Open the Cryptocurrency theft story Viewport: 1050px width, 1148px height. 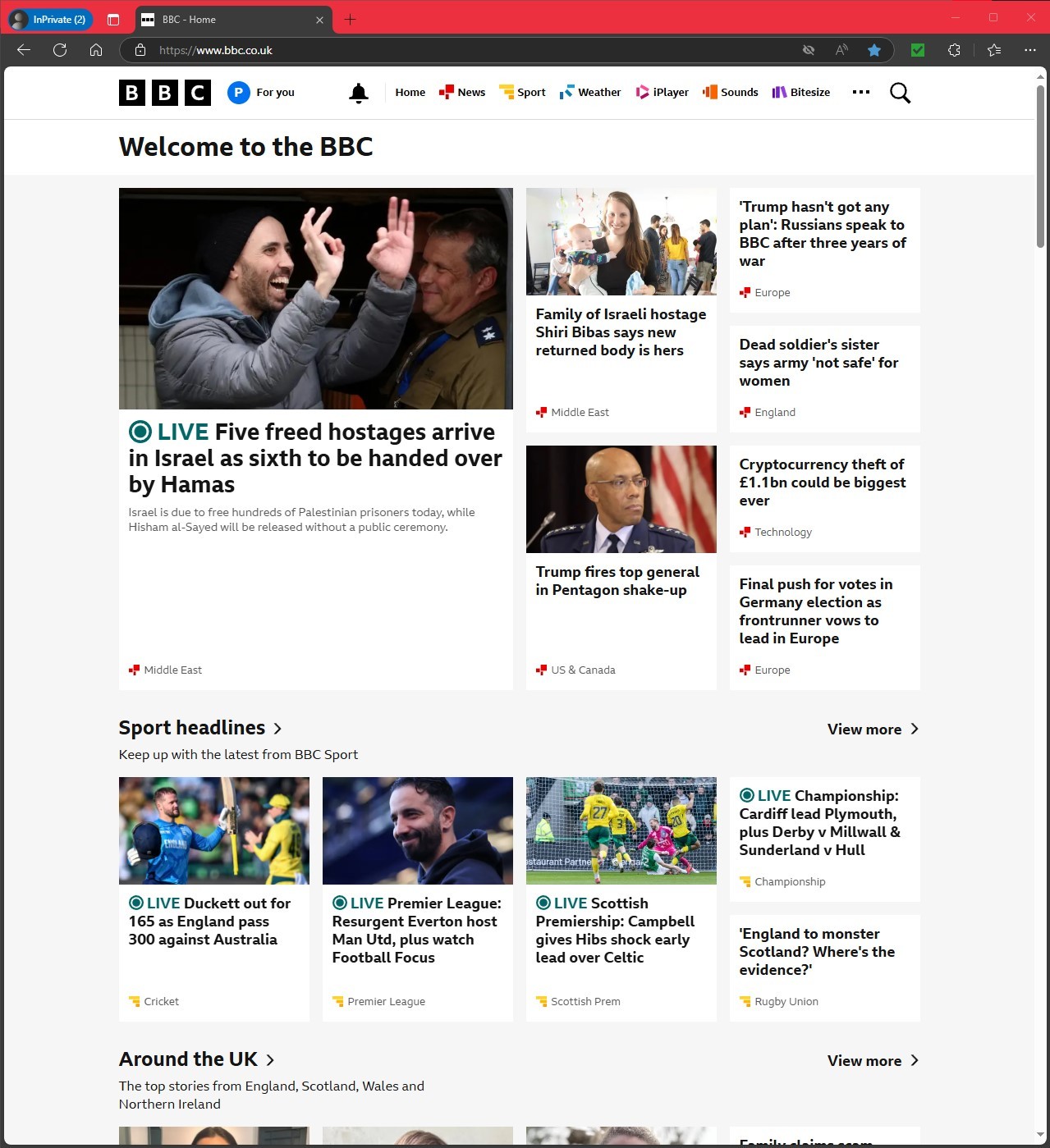click(823, 483)
